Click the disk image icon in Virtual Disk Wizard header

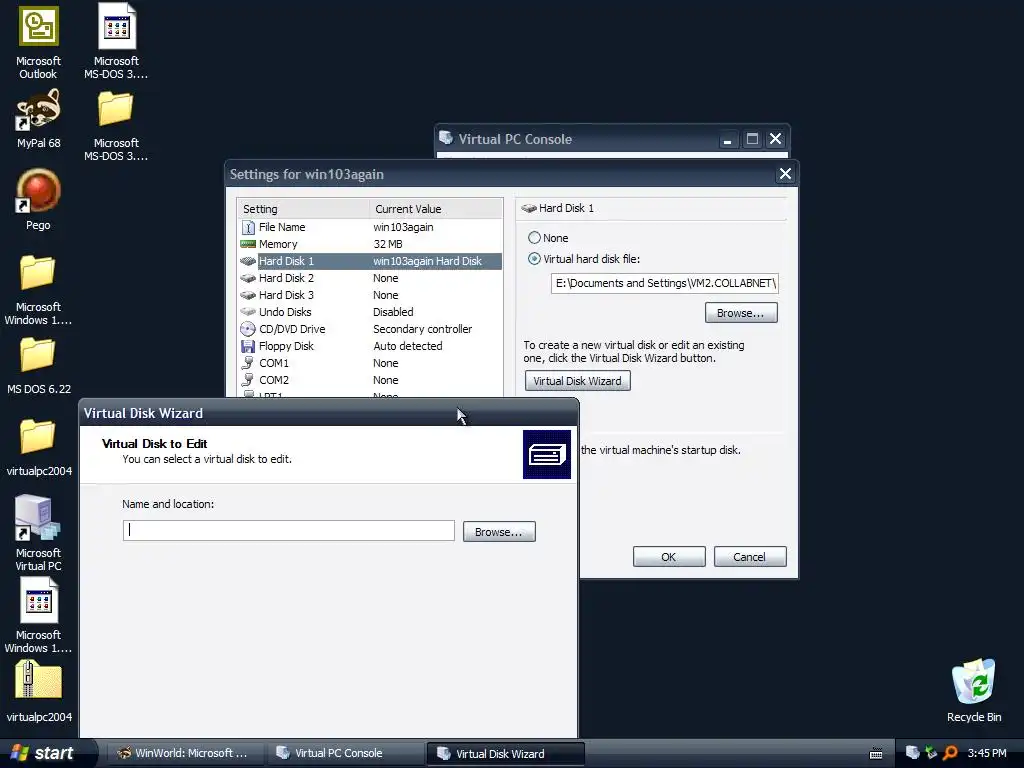pyautogui.click(x=547, y=454)
